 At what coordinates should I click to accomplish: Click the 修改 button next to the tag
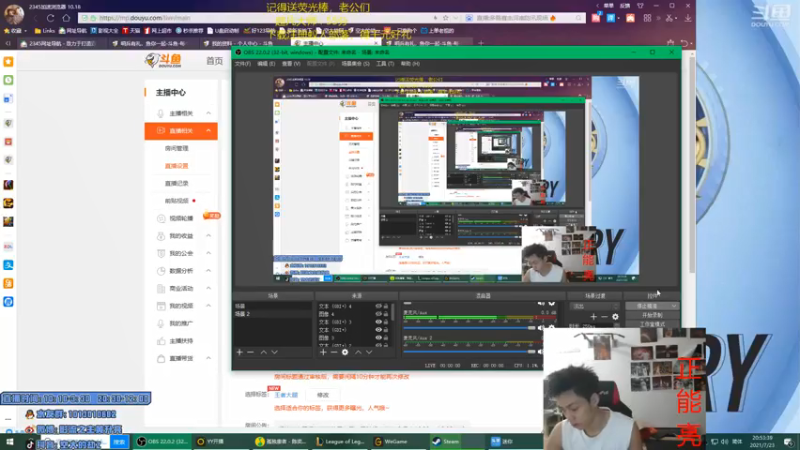click(323, 395)
